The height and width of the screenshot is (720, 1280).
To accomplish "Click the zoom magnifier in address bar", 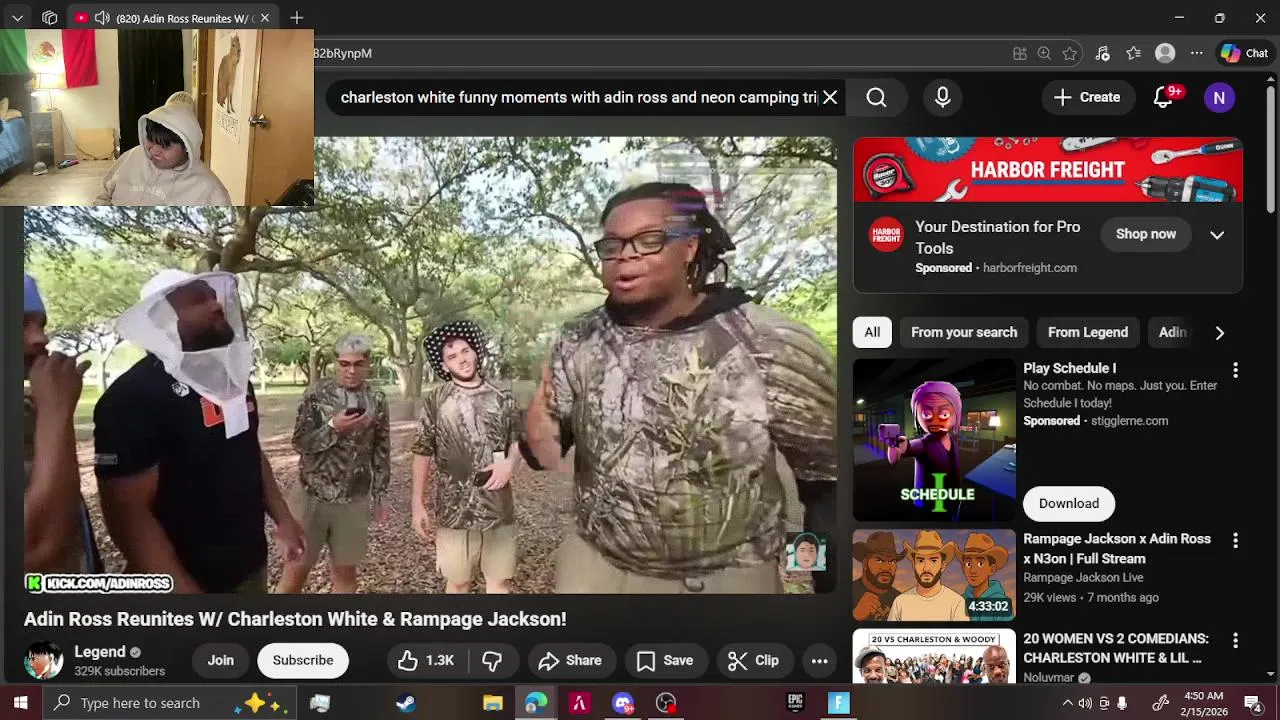I will (x=1044, y=53).
